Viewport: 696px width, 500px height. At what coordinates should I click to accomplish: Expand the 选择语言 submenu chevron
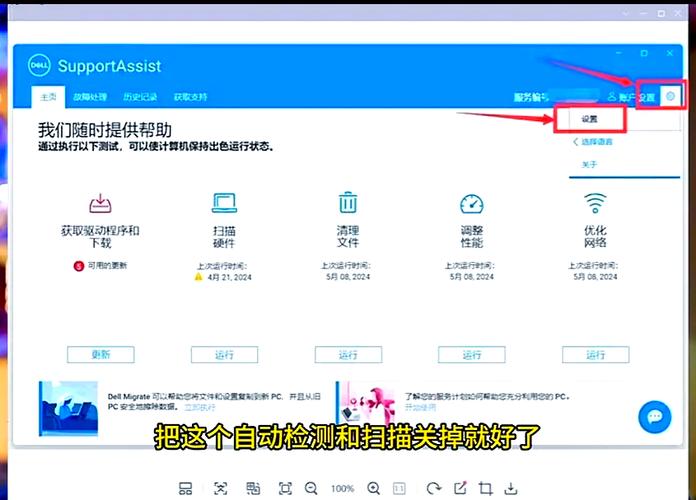click(575, 142)
